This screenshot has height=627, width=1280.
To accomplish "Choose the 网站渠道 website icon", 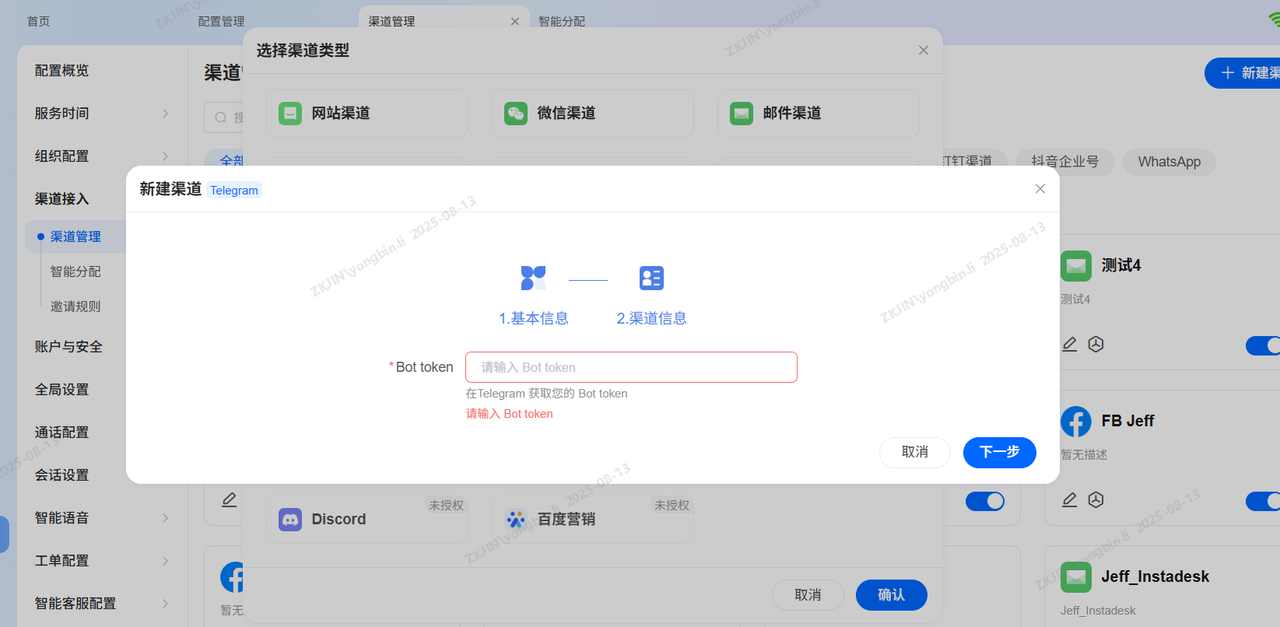I will point(290,113).
